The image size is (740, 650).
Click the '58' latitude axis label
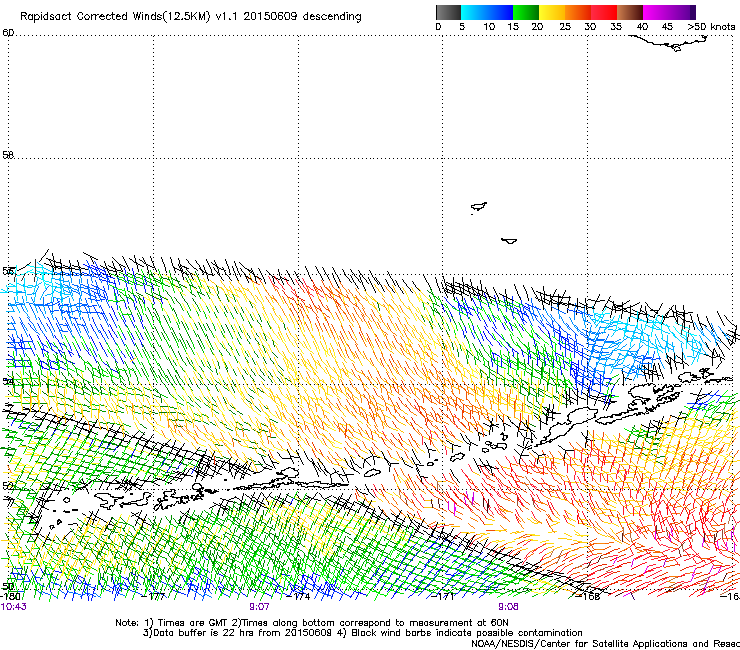click(8, 155)
